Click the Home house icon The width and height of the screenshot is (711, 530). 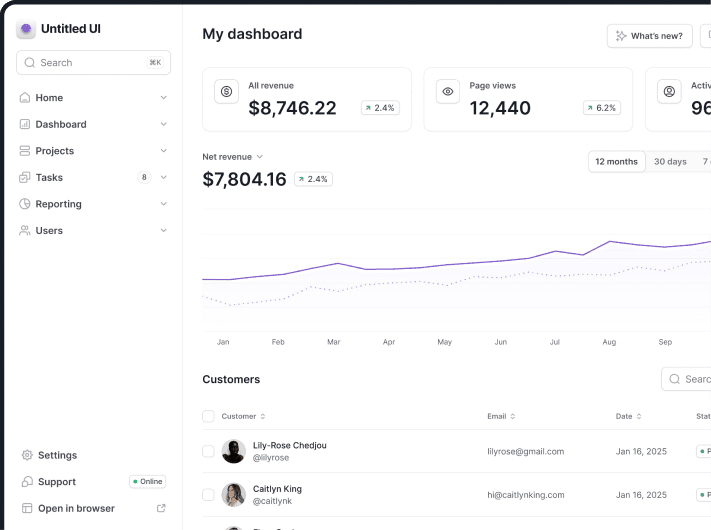(25, 97)
